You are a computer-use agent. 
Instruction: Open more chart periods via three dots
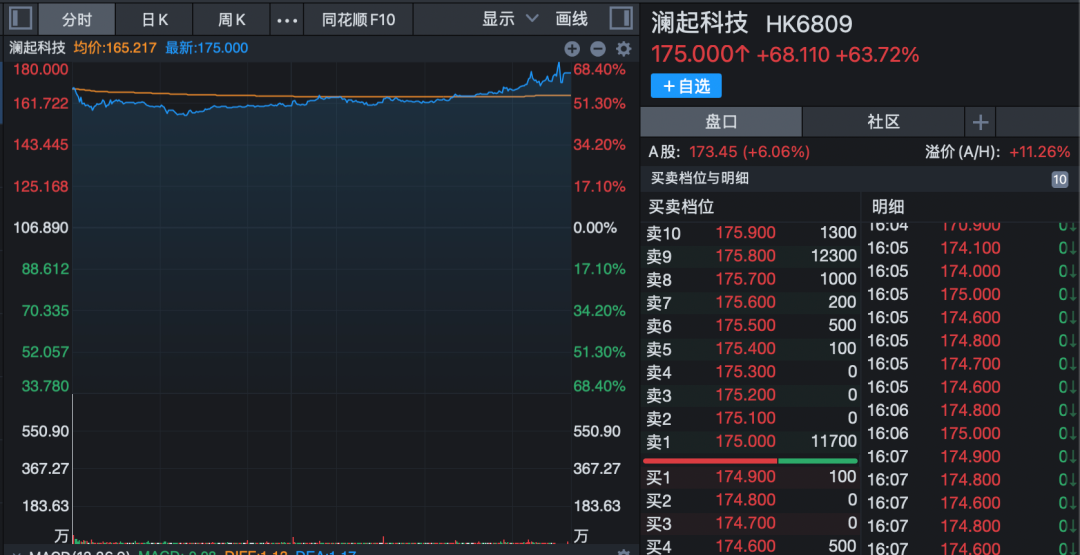click(x=287, y=20)
